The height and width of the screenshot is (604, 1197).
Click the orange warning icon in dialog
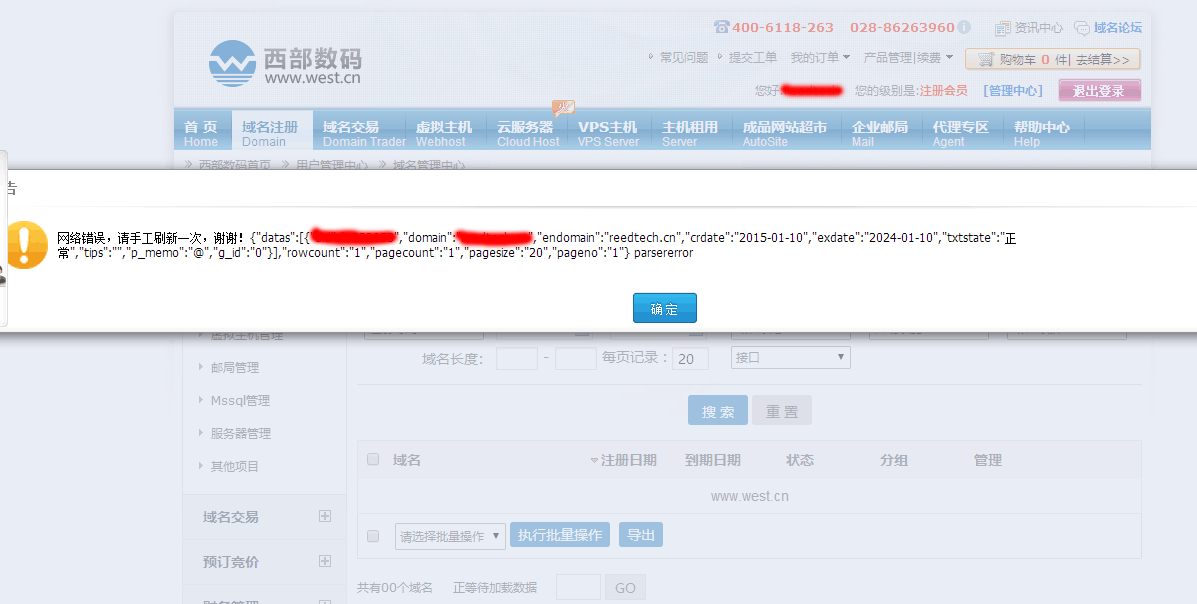coord(26,245)
